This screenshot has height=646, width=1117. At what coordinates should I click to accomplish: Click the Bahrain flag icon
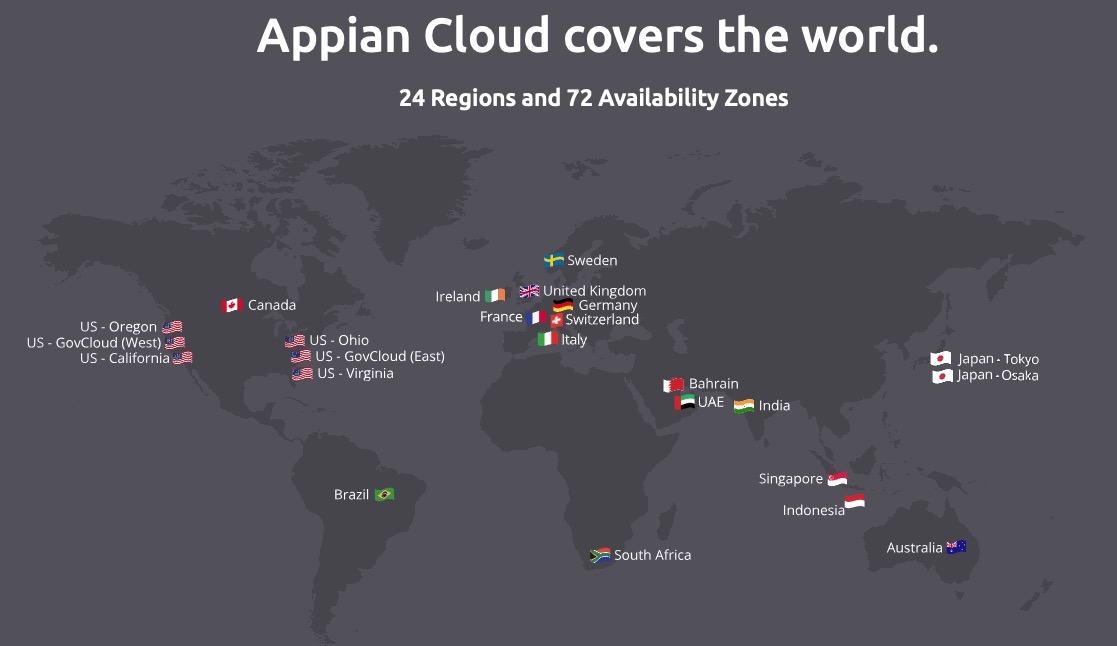(x=673, y=385)
